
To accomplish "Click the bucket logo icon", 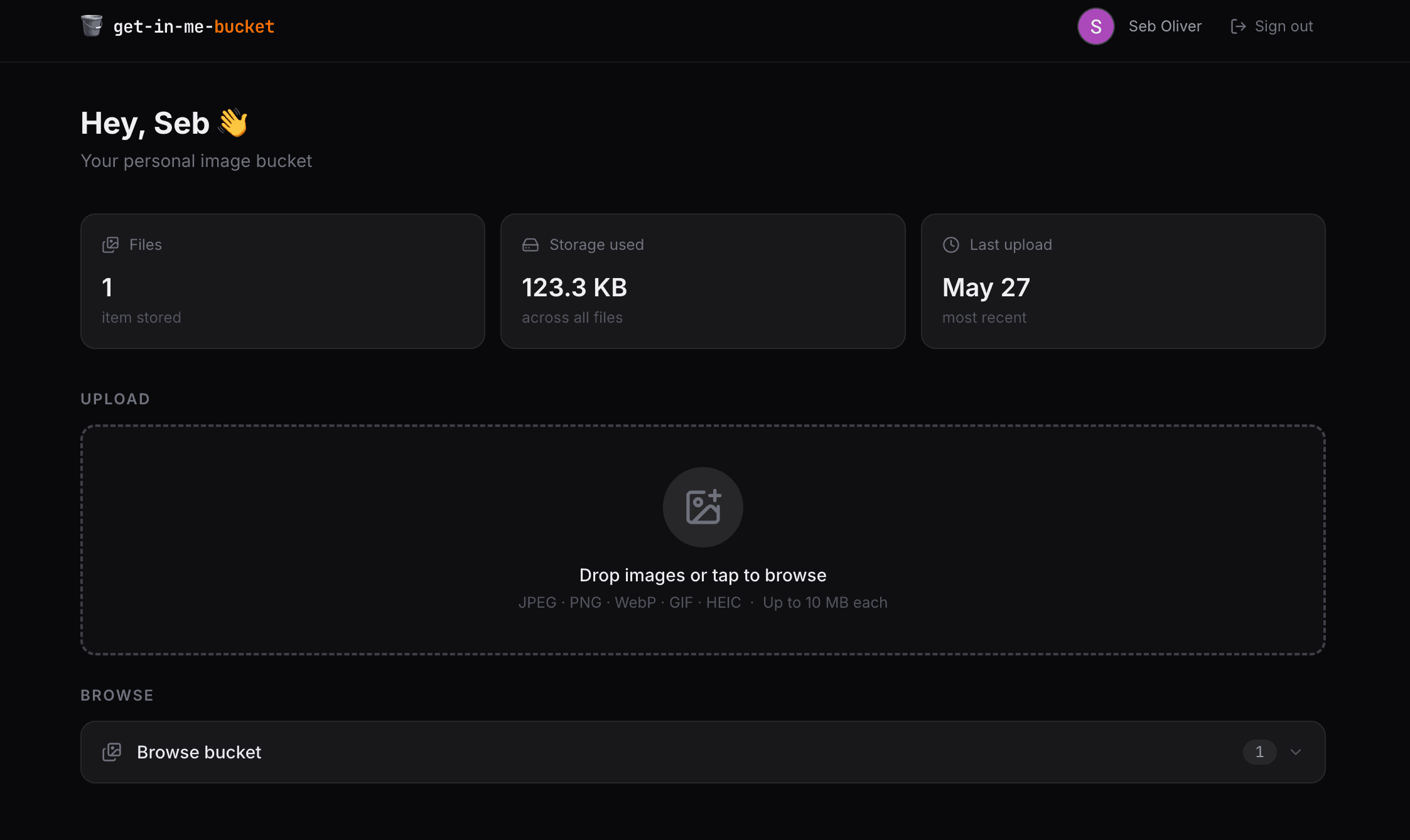I will (x=92, y=26).
